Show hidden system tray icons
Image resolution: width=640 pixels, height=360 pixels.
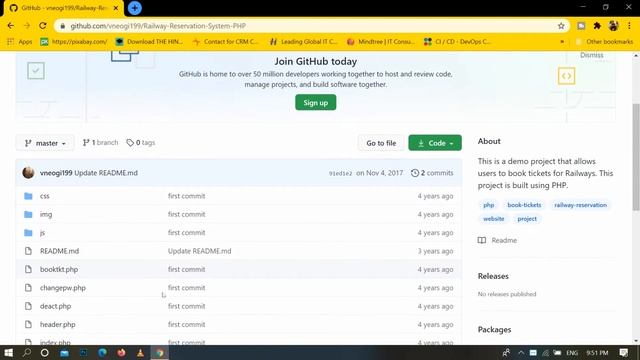point(521,353)
